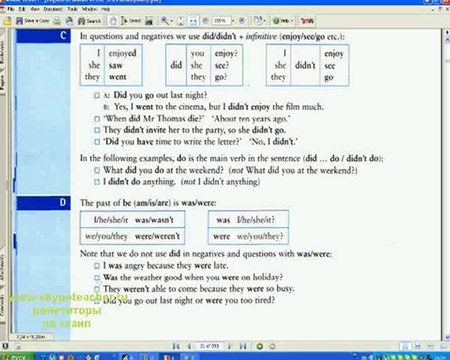Go to the previous page
Screen dimensions: 450x360
[188, 346]
